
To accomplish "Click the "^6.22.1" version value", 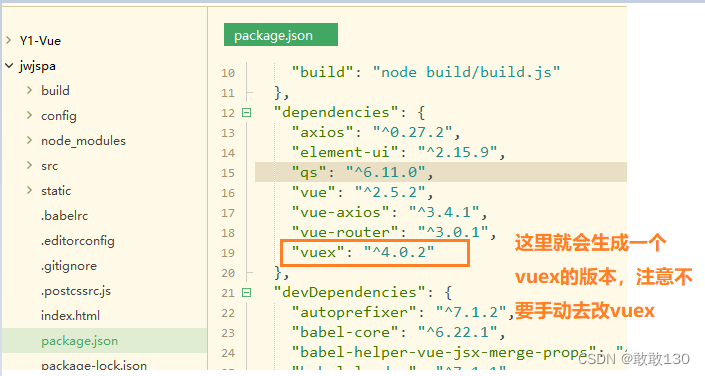I will [x=457, y=332].
